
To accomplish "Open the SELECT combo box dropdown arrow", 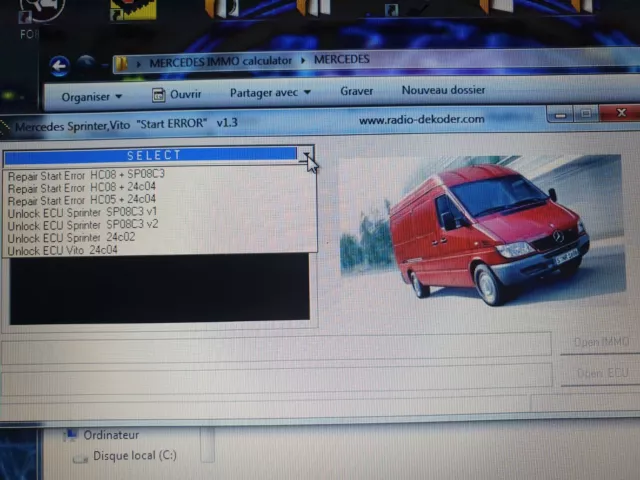I will pyautogui.click(x=306, y=156).
